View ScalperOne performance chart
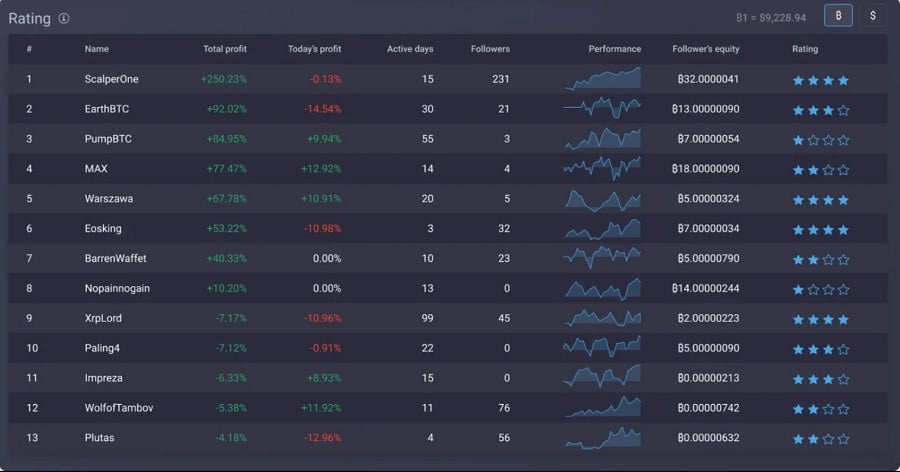The image size is (900, 472). coord(602,79)
